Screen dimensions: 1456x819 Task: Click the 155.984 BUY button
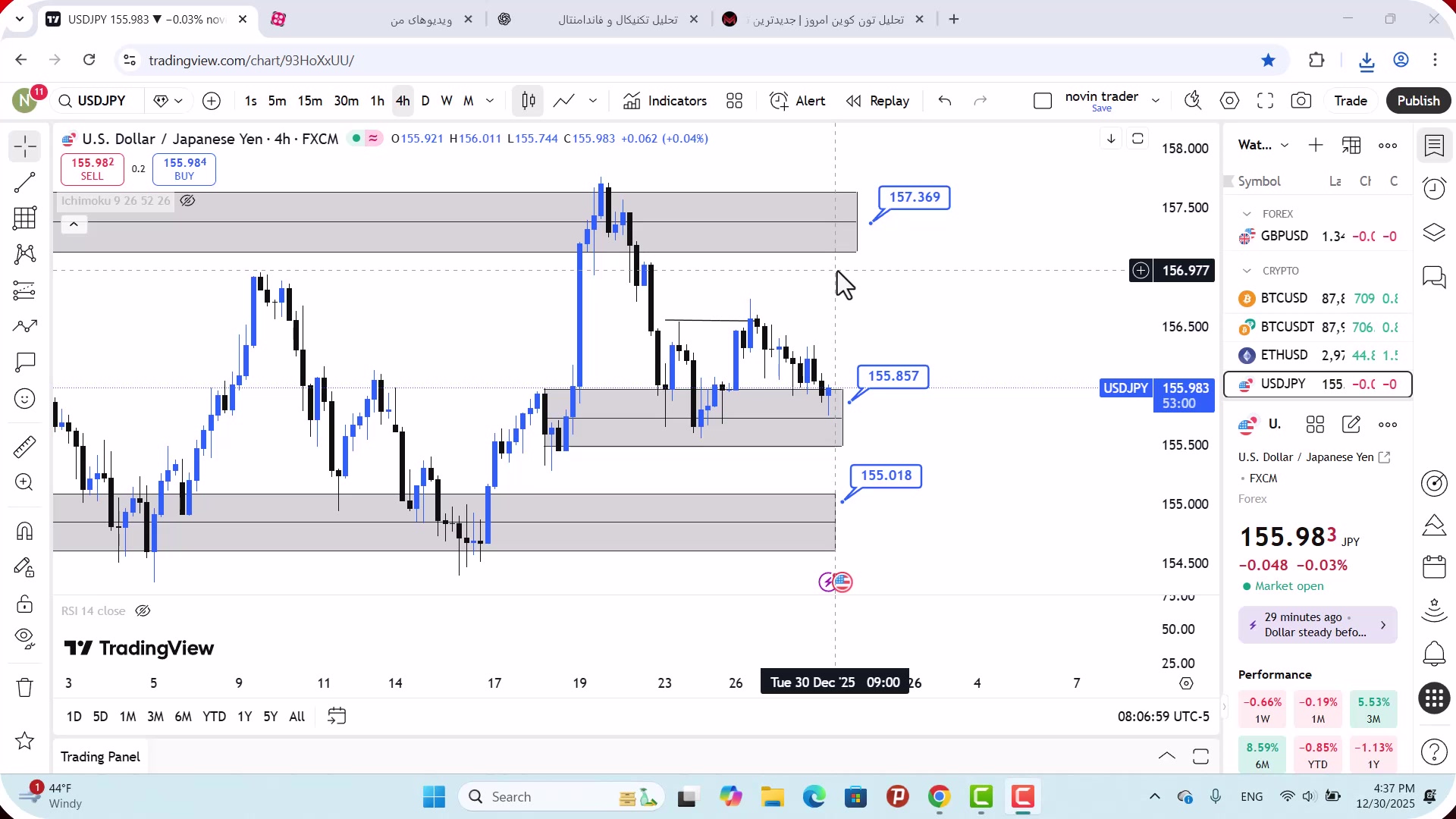(184, 169)
